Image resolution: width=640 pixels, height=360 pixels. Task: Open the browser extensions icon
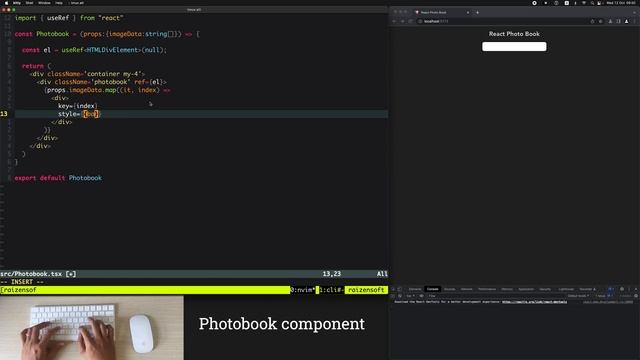point(610,21)
